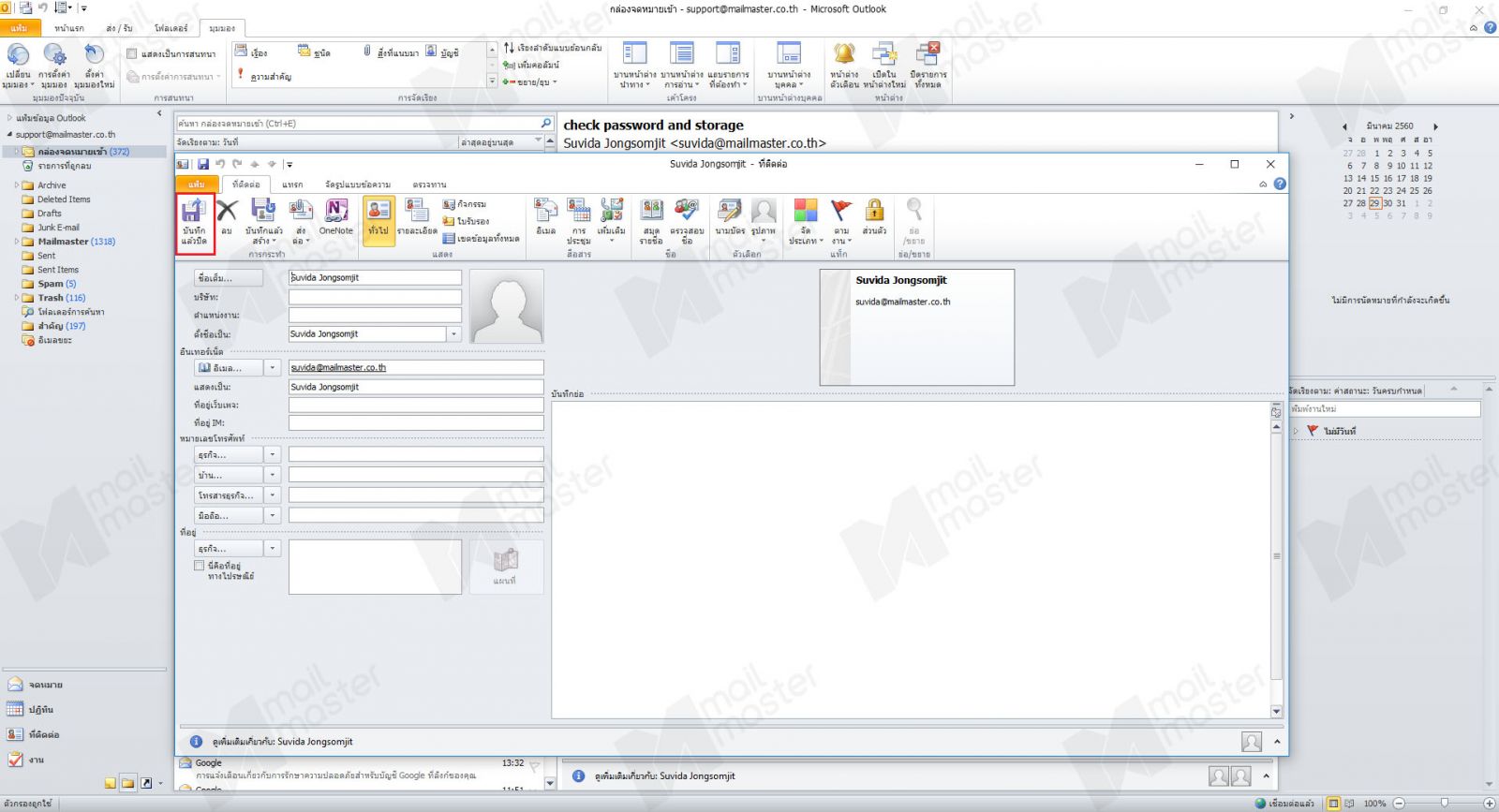Open the Review (ตรวจทาน) tab in contact window

point(429,185)
